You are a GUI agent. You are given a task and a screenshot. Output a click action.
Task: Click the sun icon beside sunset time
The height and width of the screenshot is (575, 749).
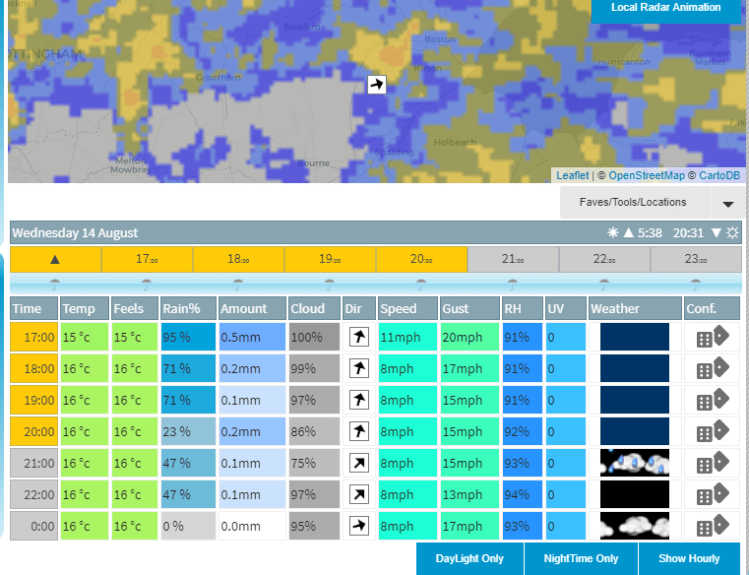pyautogui.click(x=733, y=233)
